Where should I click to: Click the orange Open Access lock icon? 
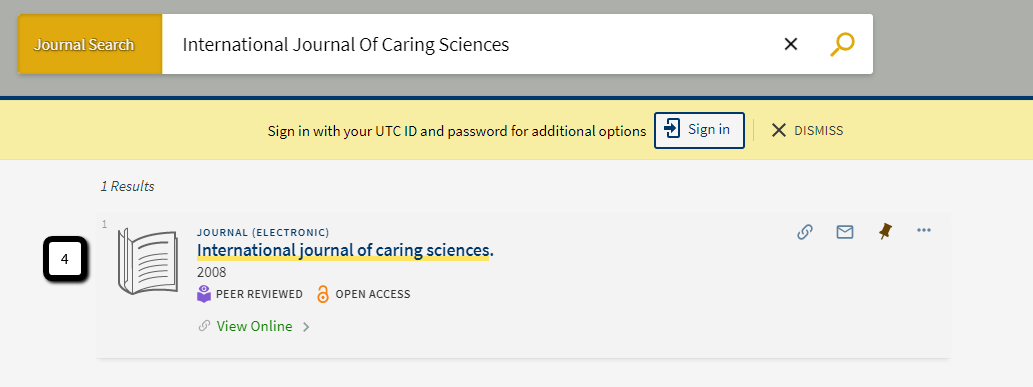(323, 294)
